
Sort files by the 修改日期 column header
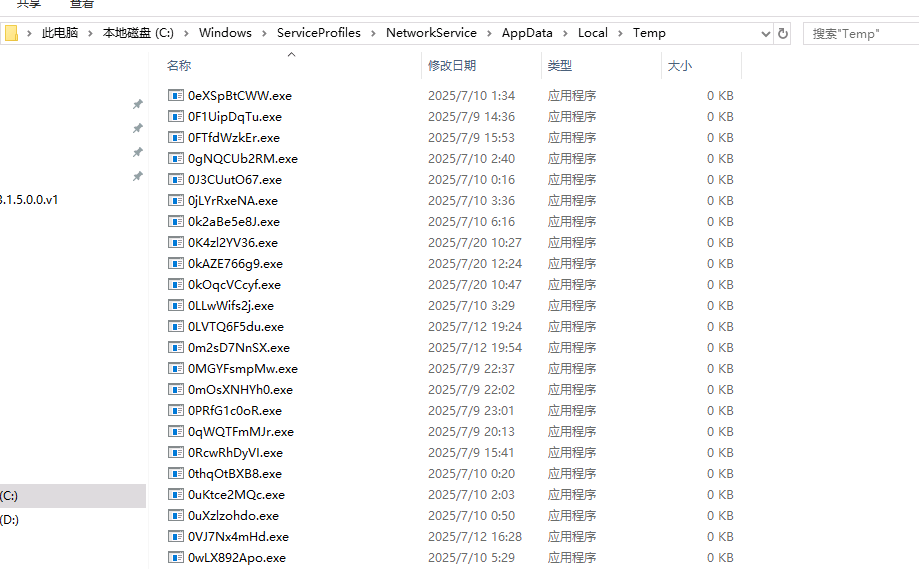pyautogui.click(x=452, y=66)
